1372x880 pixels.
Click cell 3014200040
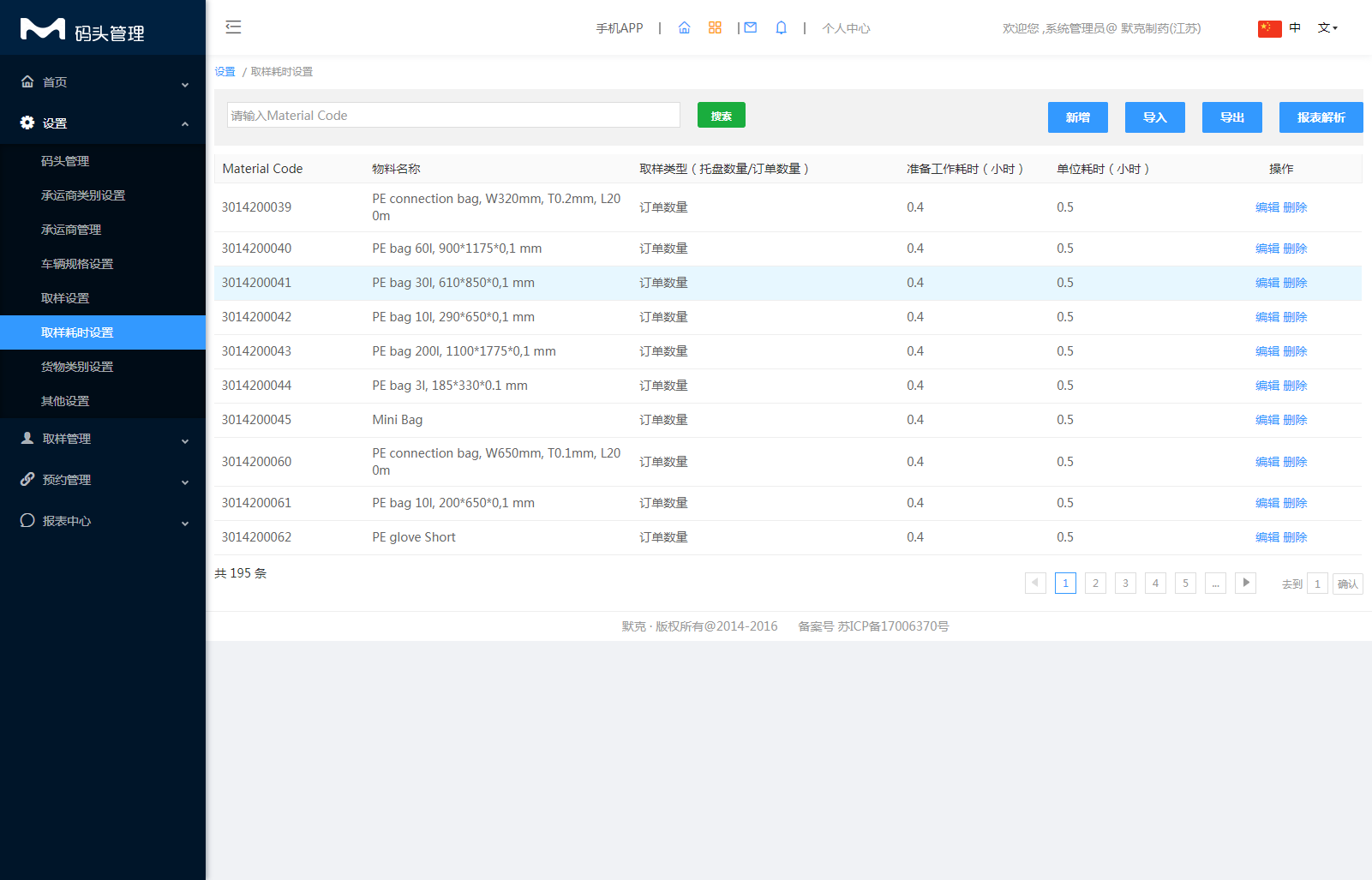tap(256, 248)
